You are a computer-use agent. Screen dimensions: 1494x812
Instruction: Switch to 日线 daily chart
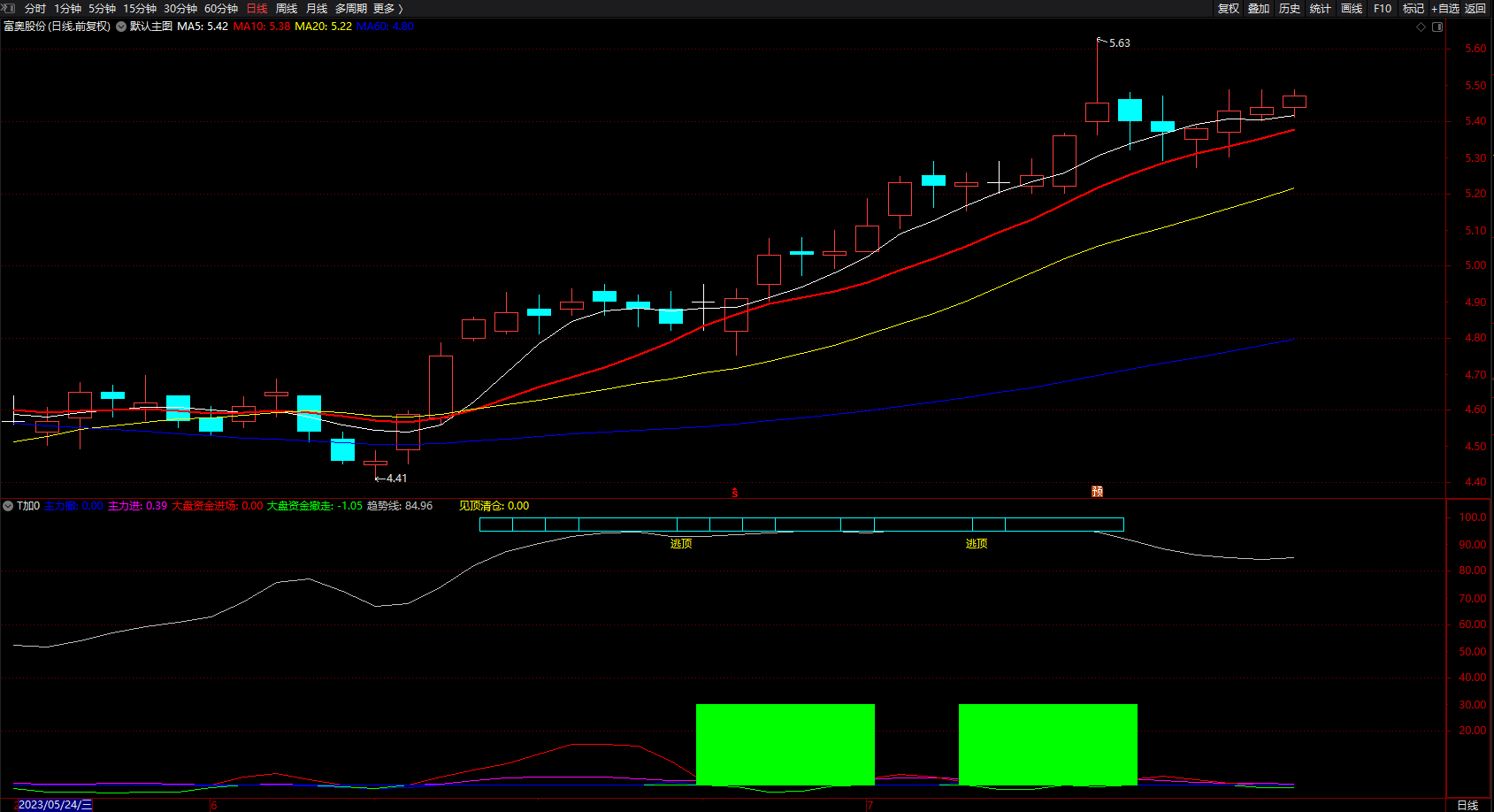pos(257,8)
